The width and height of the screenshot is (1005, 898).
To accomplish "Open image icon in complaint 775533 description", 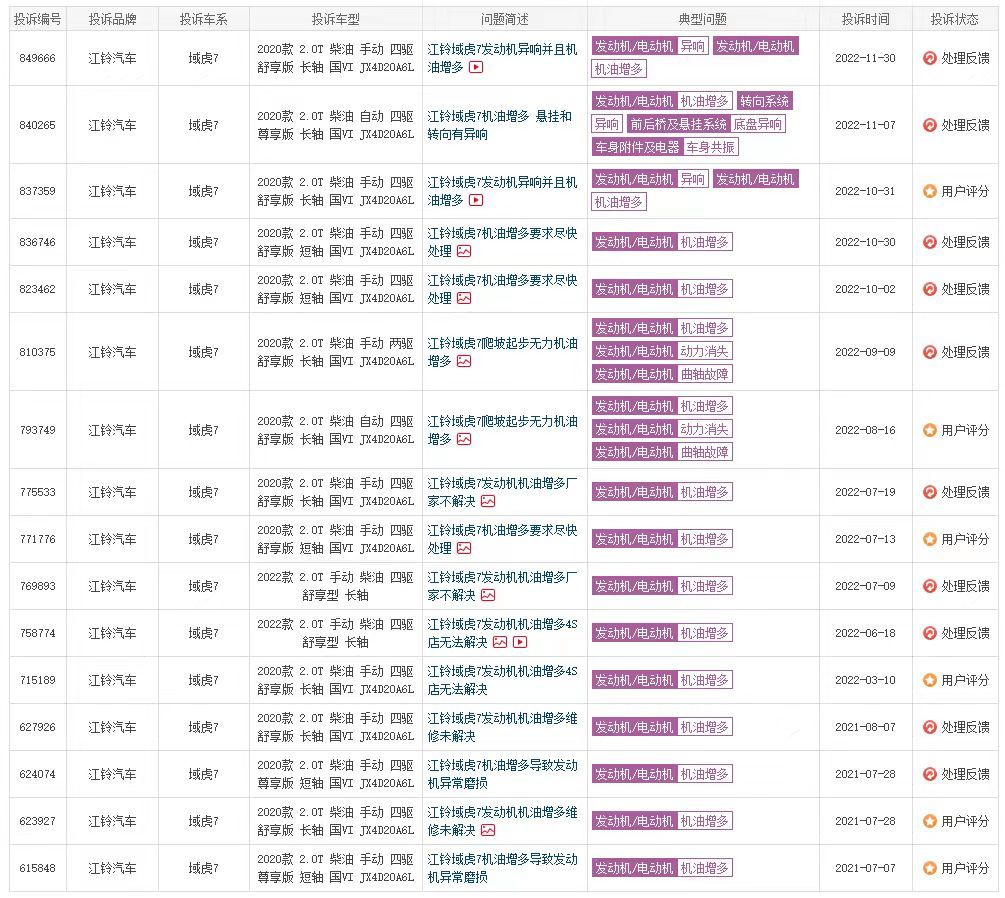I will coord(488,501).
